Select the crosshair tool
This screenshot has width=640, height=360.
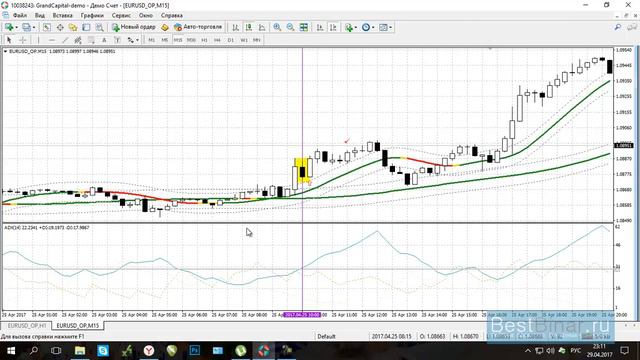coord(23,40)
